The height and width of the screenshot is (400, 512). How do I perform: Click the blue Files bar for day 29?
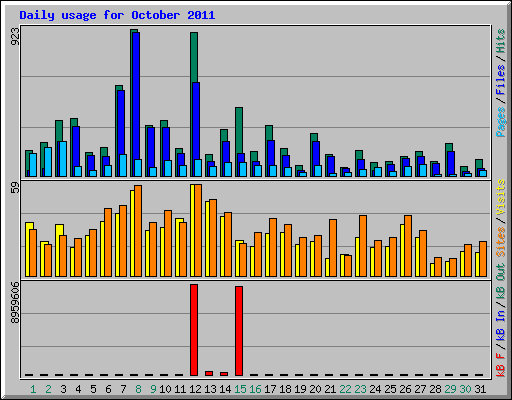click(x=451, y=163)
